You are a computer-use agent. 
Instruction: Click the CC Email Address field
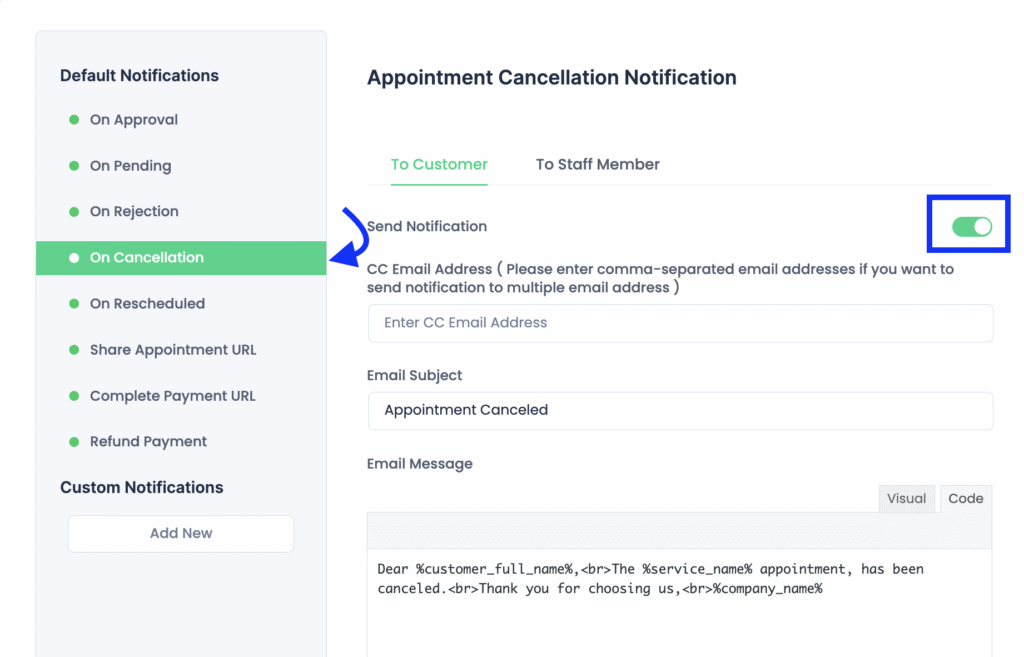(680, 323)
